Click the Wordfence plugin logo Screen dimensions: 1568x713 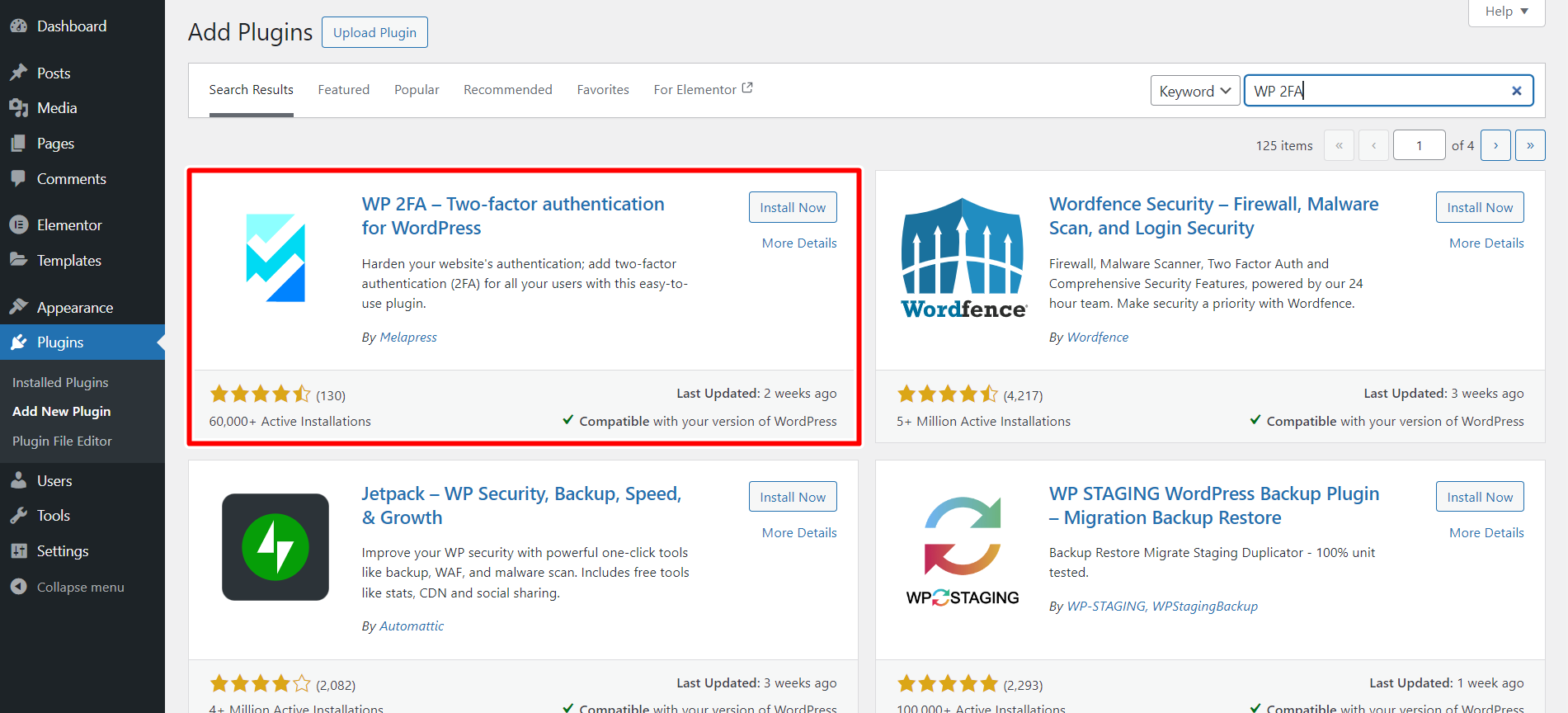tap(963, 258)
